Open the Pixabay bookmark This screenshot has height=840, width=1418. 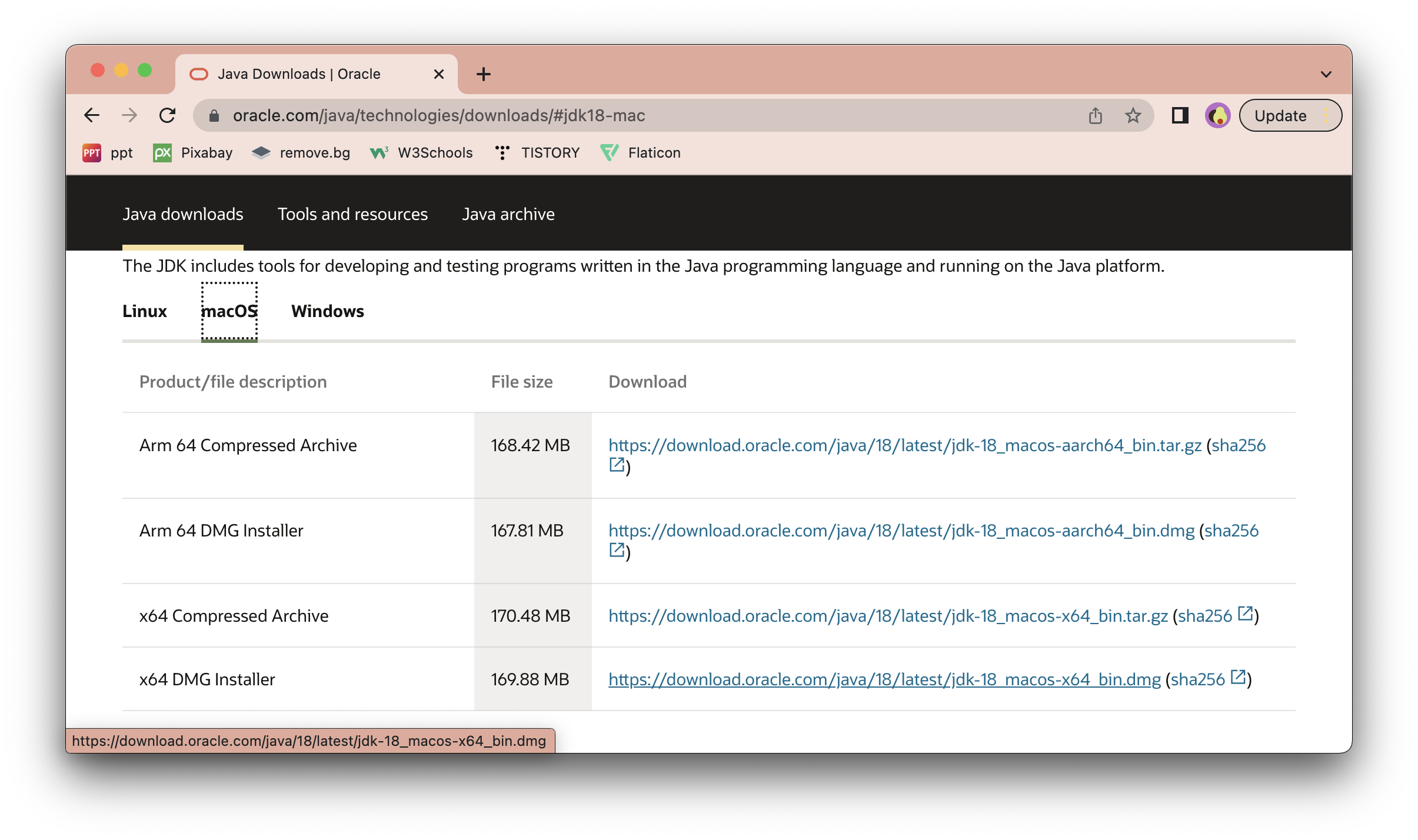193,153
